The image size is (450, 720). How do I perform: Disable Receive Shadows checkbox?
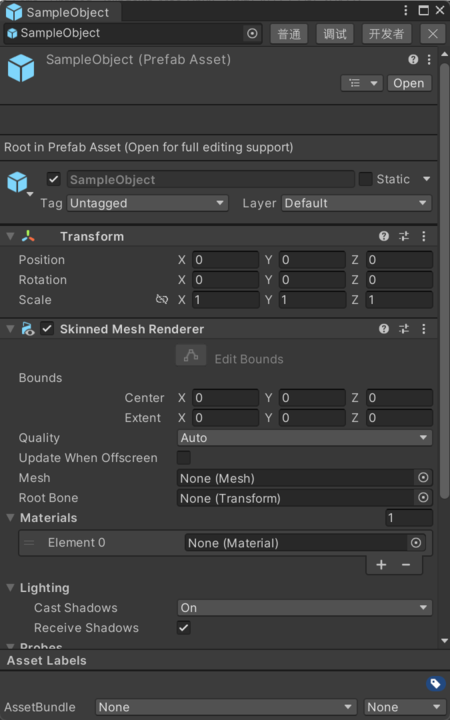point(184,627)
